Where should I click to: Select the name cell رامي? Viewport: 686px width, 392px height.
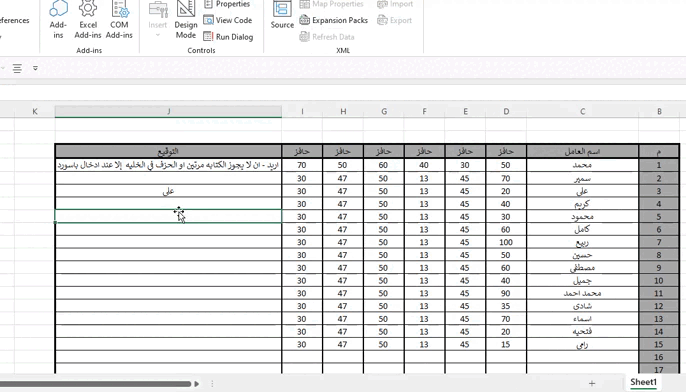tap(583, 344)
